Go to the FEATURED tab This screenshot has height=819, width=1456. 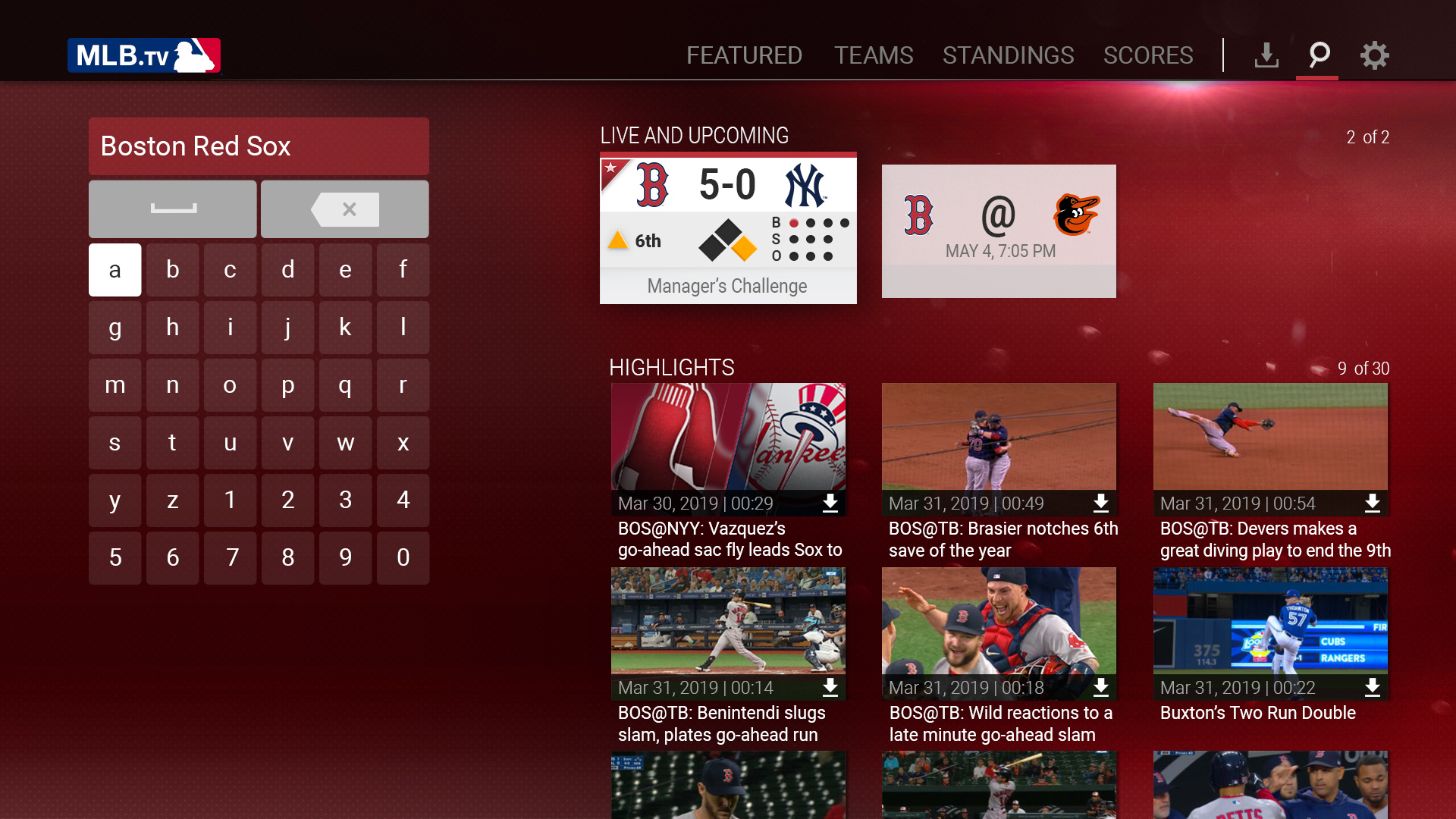pos(744,55)
